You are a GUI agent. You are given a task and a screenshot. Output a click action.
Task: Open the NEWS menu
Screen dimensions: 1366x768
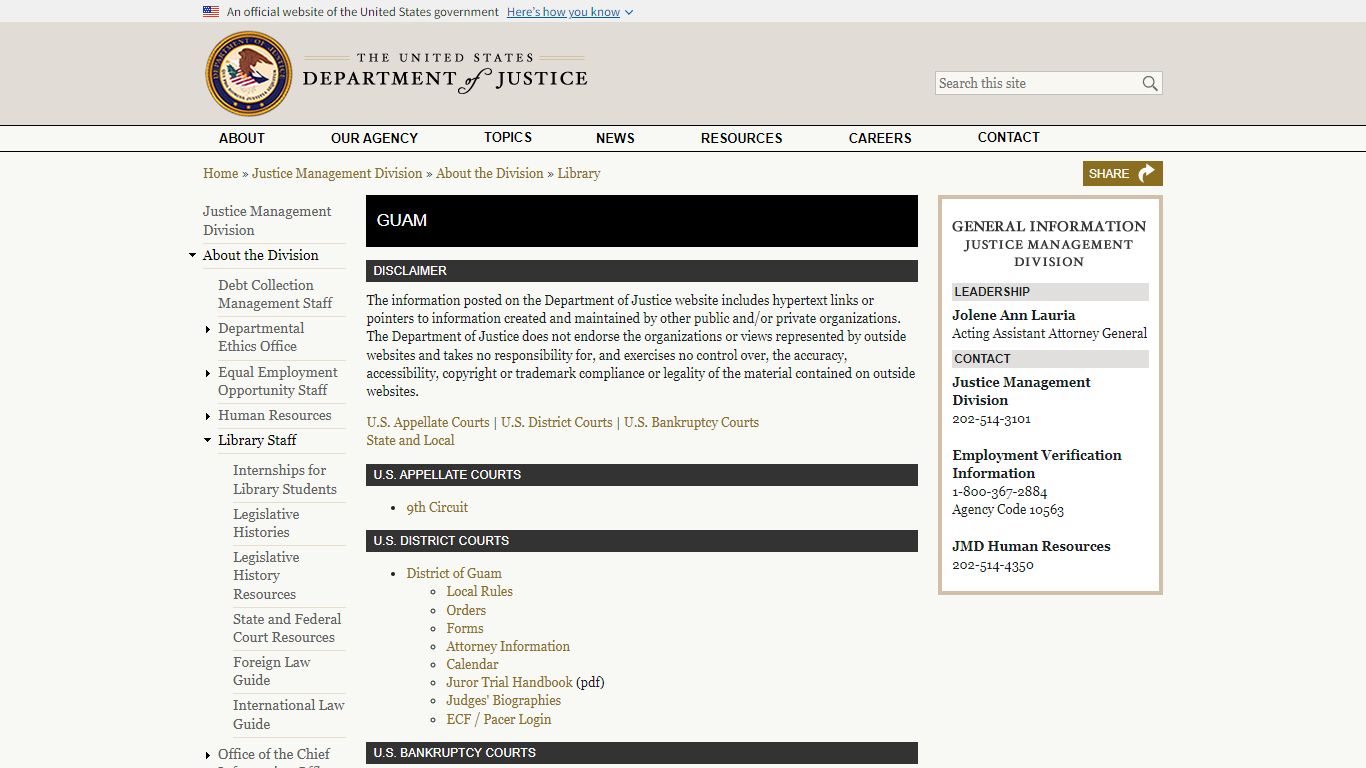coord(615,138)
